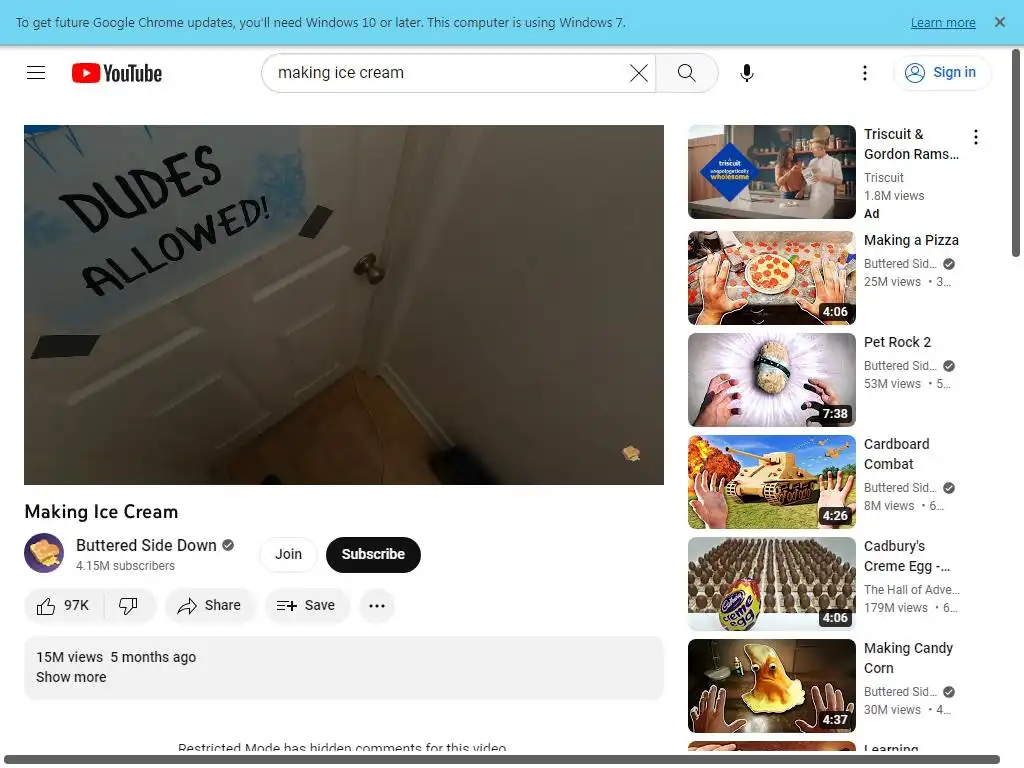Screen dimensions: 1024x768
Task: Click the Cardboard Combat title text
Action: click(x=897, y=454)
